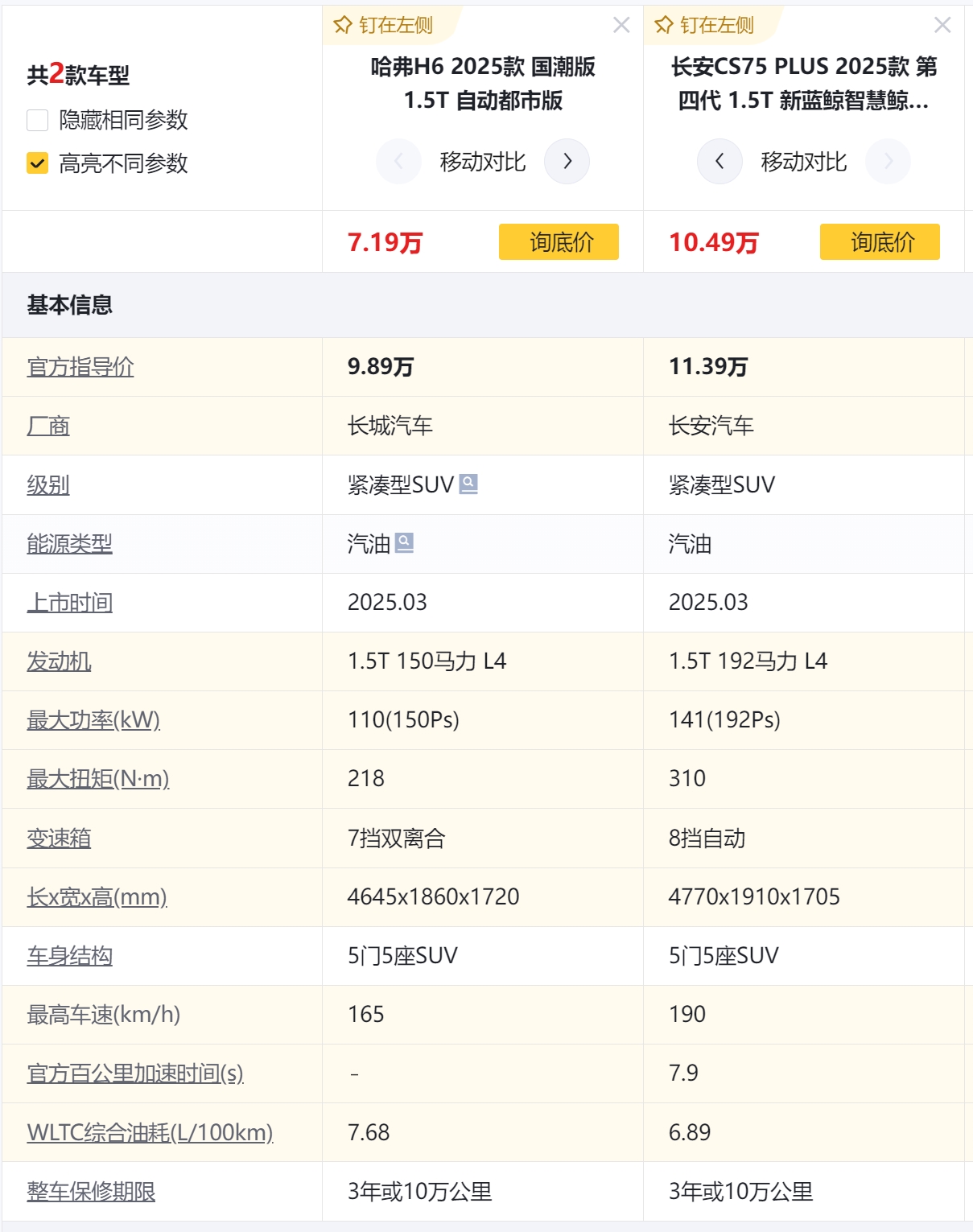Open the 最大功率(kW) parameter link
The image size is (973, 1232).
point(93,719)
